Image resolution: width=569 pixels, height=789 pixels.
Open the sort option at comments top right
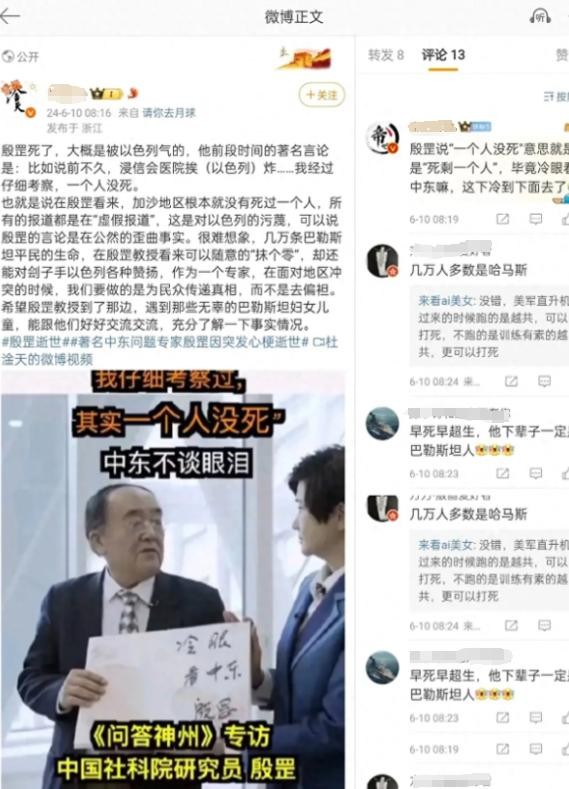point(556,96)
